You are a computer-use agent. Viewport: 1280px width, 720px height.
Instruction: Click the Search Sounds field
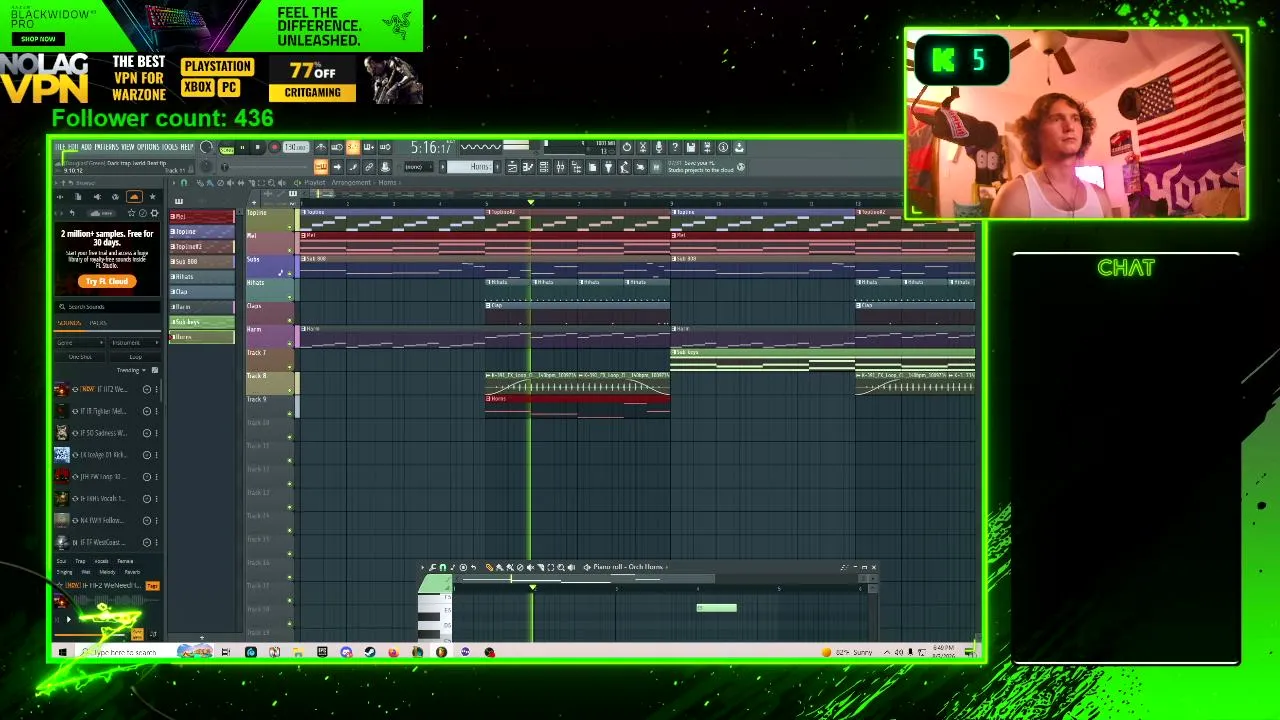coord(108,307)
